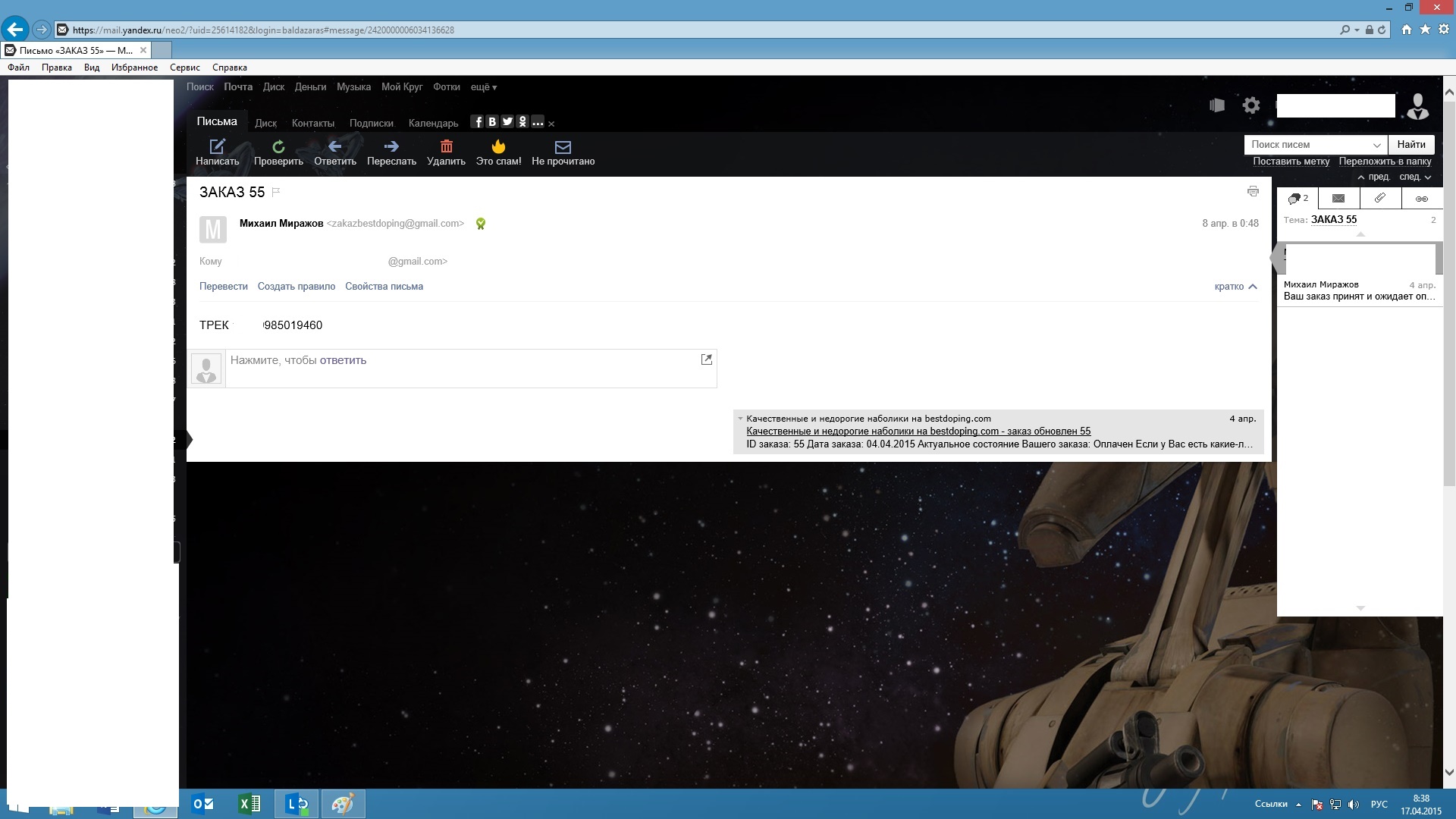The image size is (1456, 819).
Task: Switch to attachments paperclip tab
Action: (x=1380, y=198)
